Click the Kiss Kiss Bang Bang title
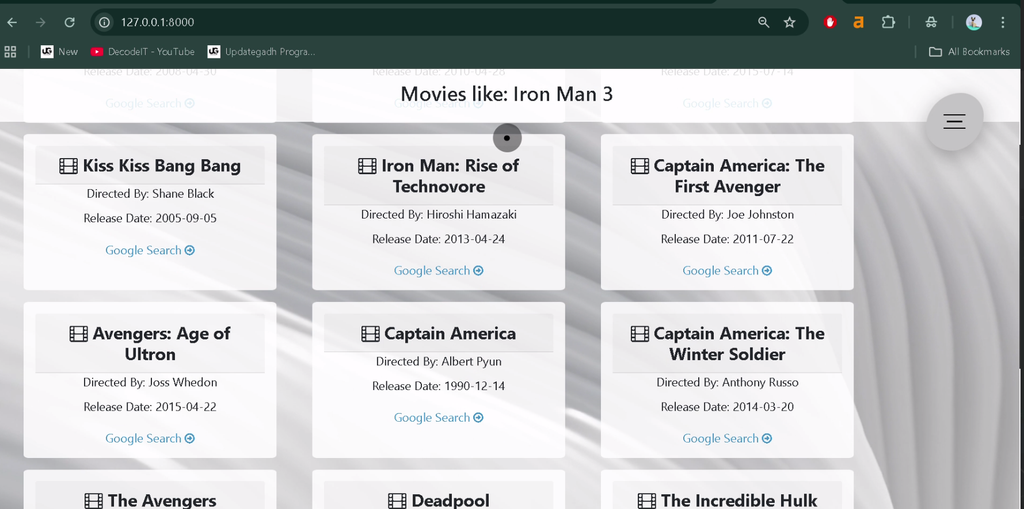 tap(161, 166)
